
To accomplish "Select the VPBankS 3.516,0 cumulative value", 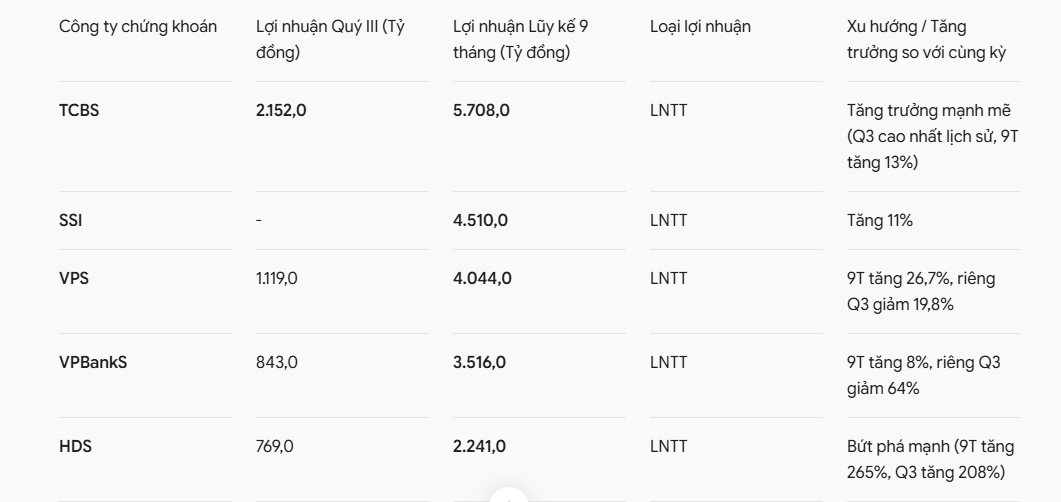I will 479,362.
